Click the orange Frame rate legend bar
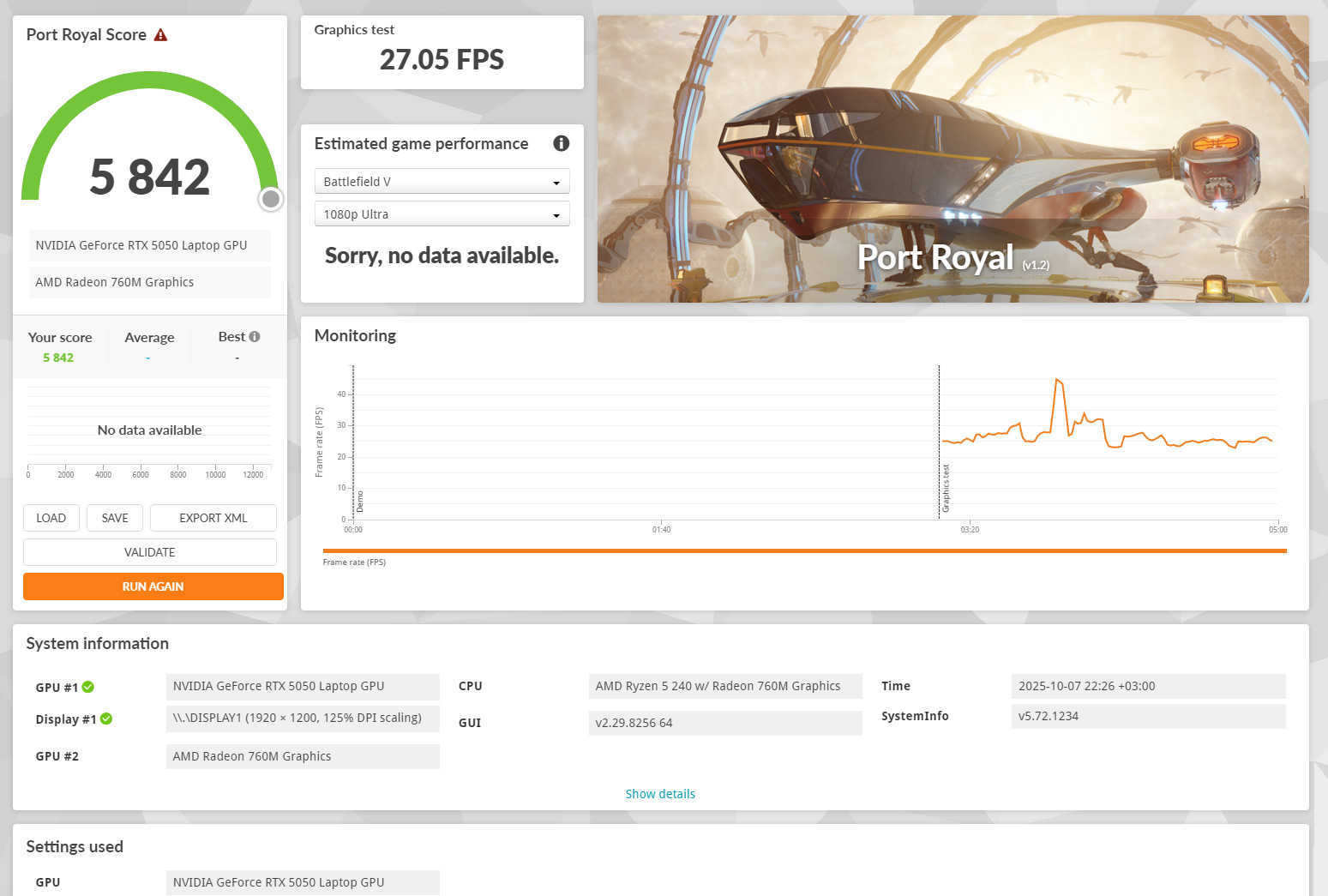The width and height of the screenshot is (1328, 896). tap(804, 551)
